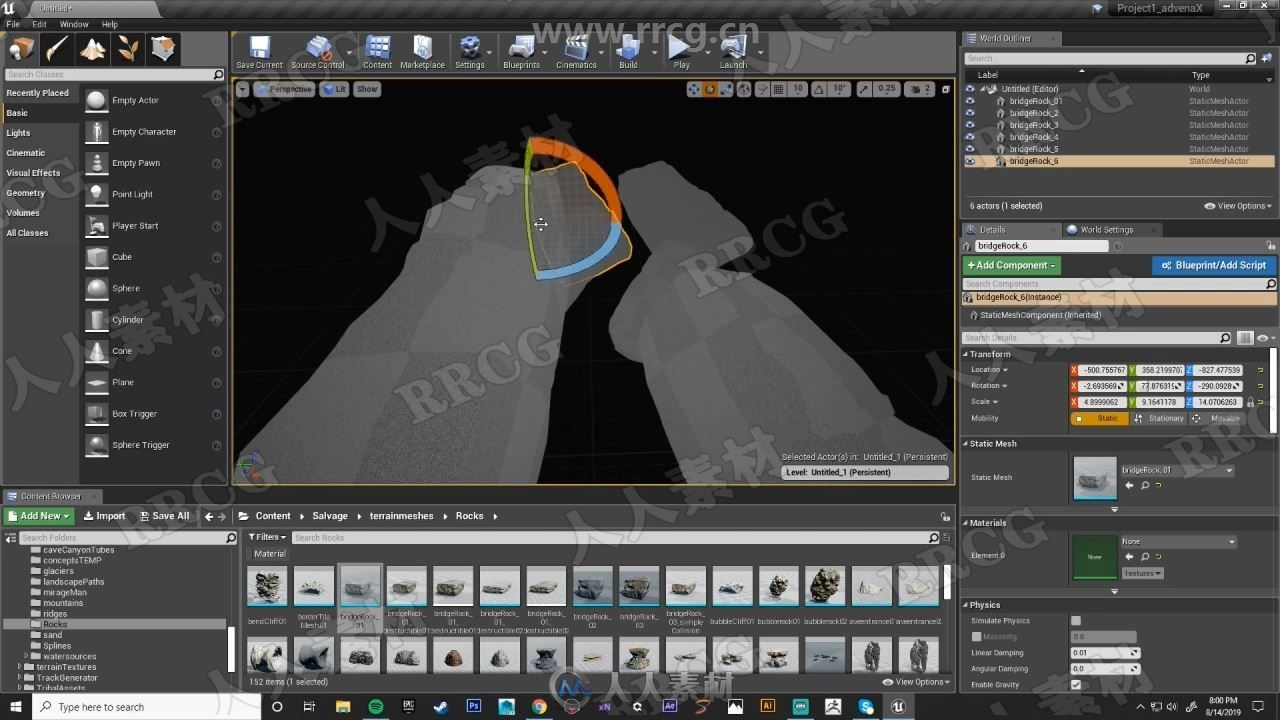Click Build lighting toolbar icon
Image resolution: width=1280 pixels, height=720 pixels.
628,52
